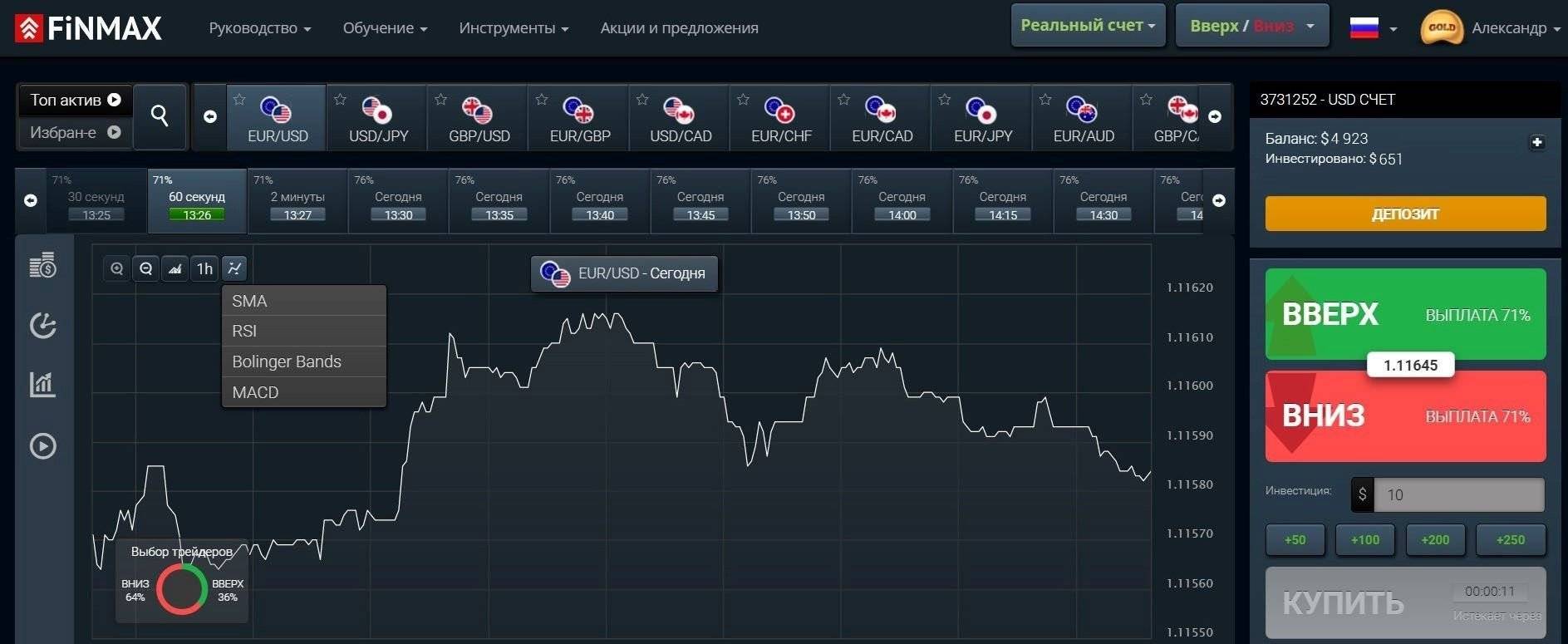The height and width of the screenshot is (644, 1568).
Task: Open the language flag dropdown
Action: pos(1372,28)
